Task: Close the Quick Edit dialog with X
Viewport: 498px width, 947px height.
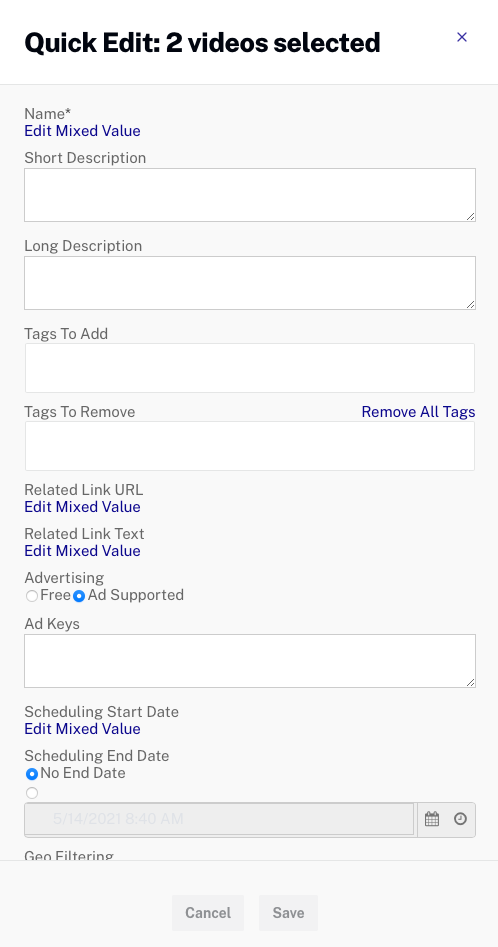Action: coord(462,37)
